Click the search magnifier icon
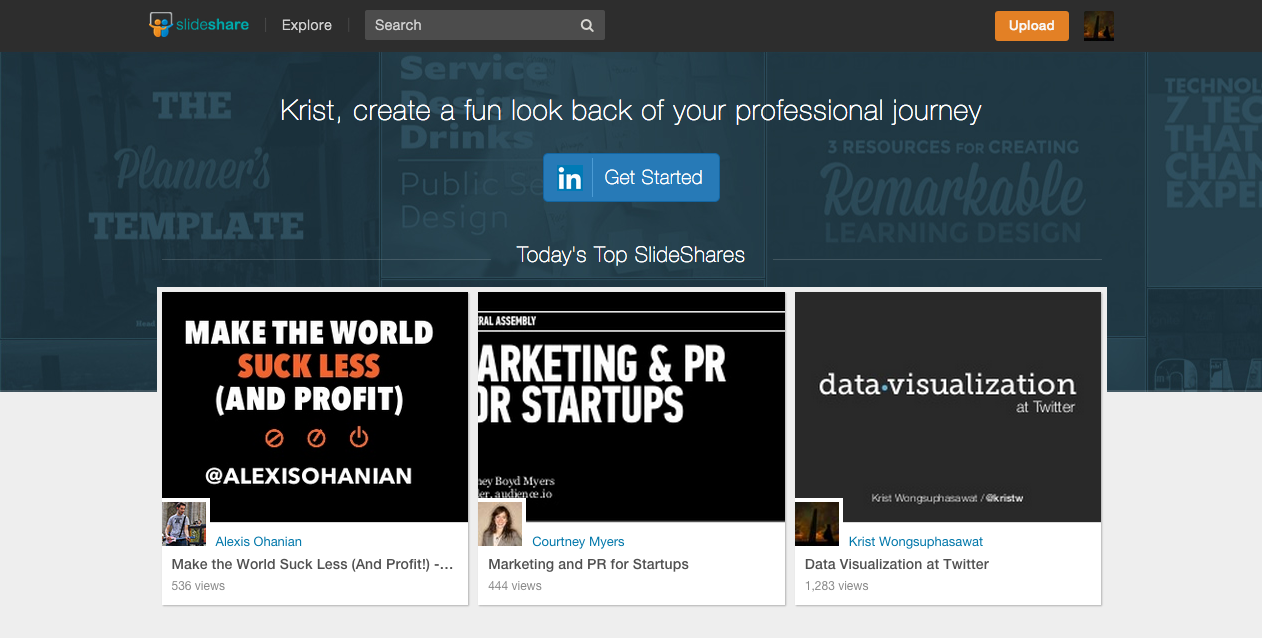This screenshot has height=638, width=1262. pyautogui.click(x=587, y=26)
